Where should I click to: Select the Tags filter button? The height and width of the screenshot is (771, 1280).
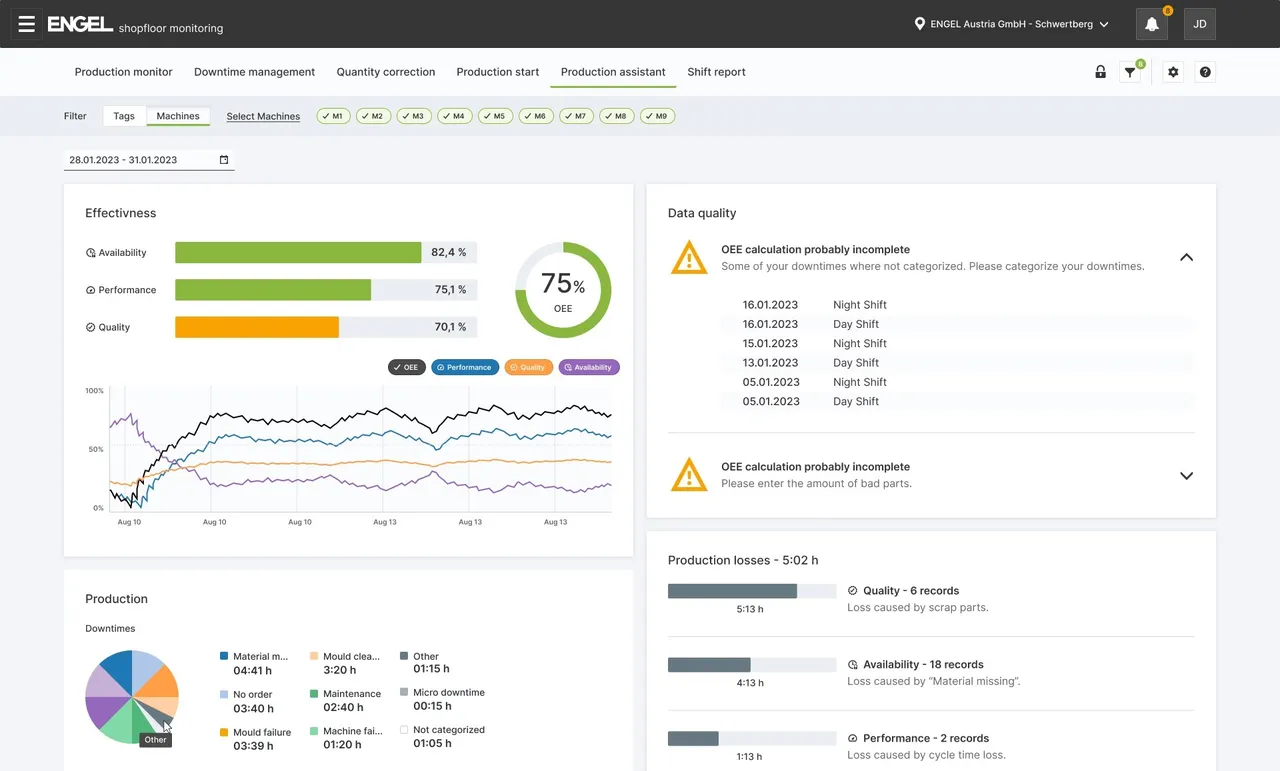pyautogui.click(x=124, y=116)
